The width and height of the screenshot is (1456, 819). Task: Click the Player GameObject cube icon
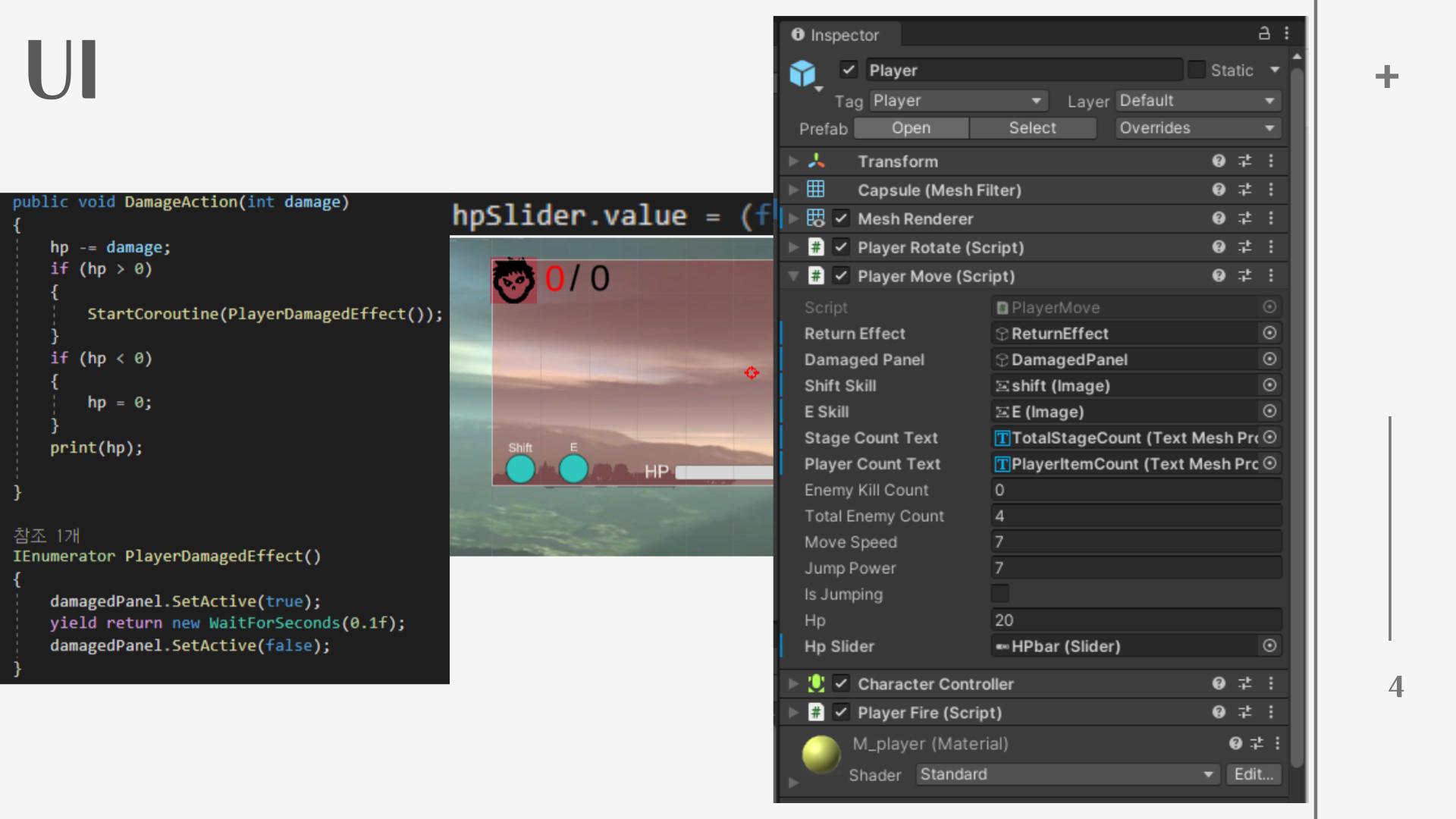point(802,73)
